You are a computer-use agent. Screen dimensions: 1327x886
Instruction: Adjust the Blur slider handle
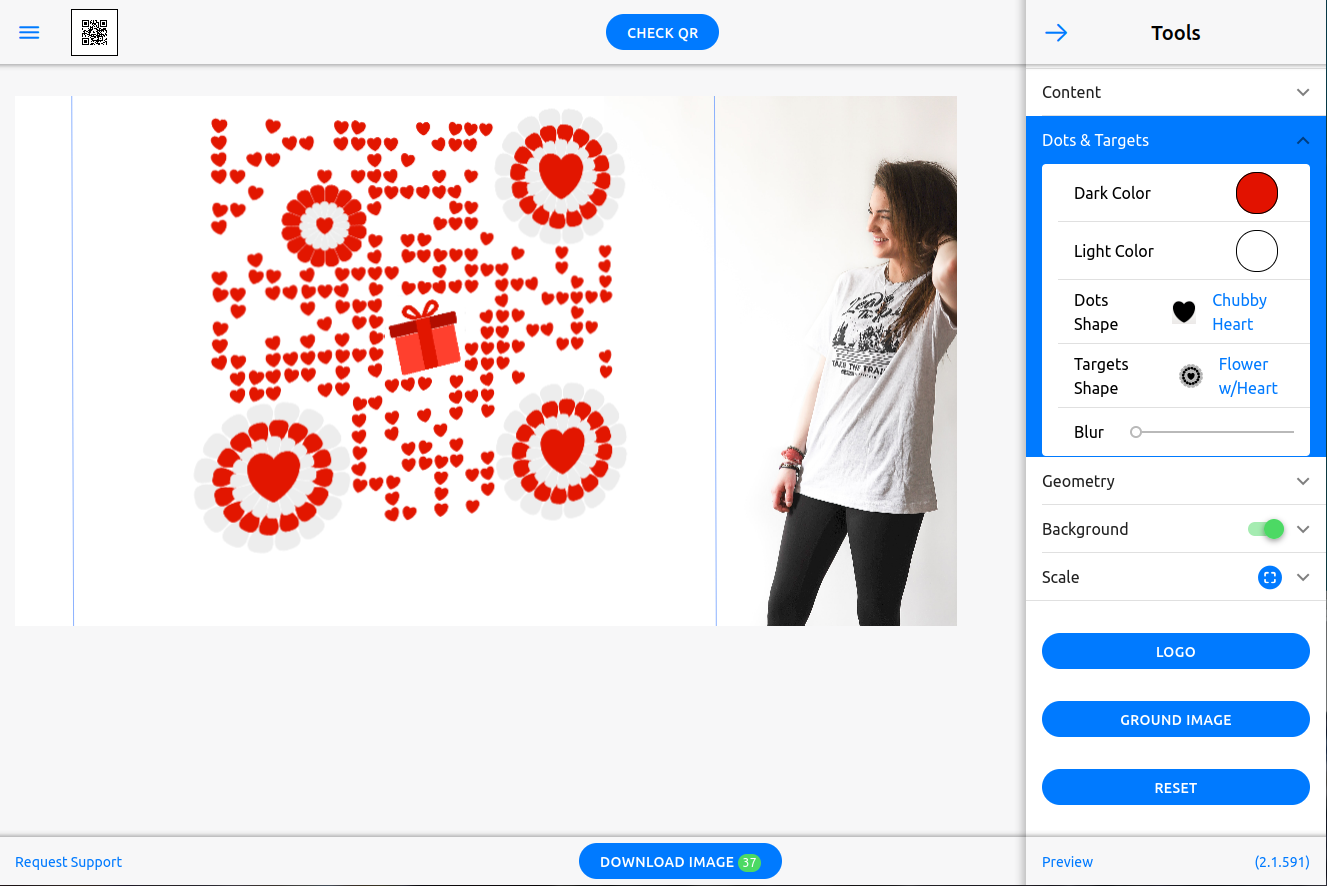click(x=1136, y=431)
